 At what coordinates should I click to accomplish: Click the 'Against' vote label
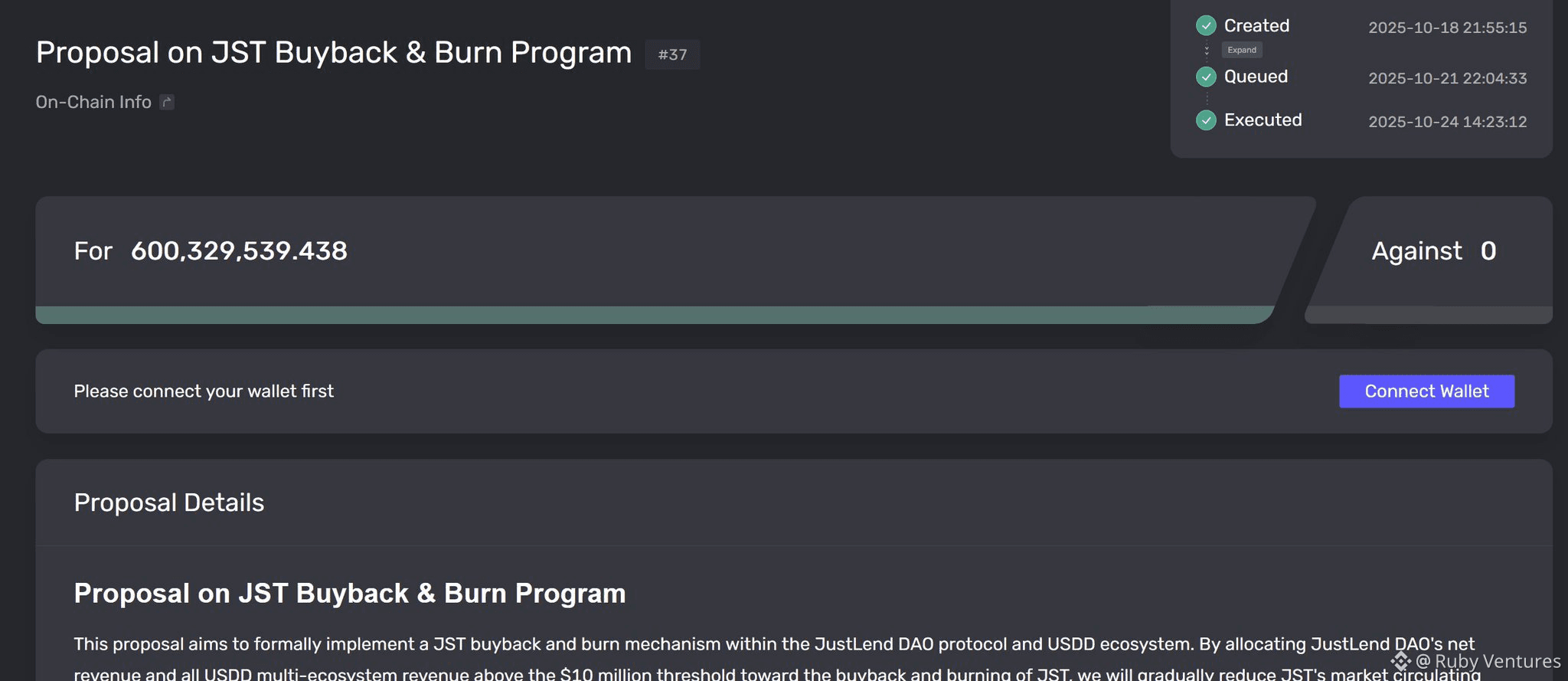pyautogui.click(x=1416, y=251)
